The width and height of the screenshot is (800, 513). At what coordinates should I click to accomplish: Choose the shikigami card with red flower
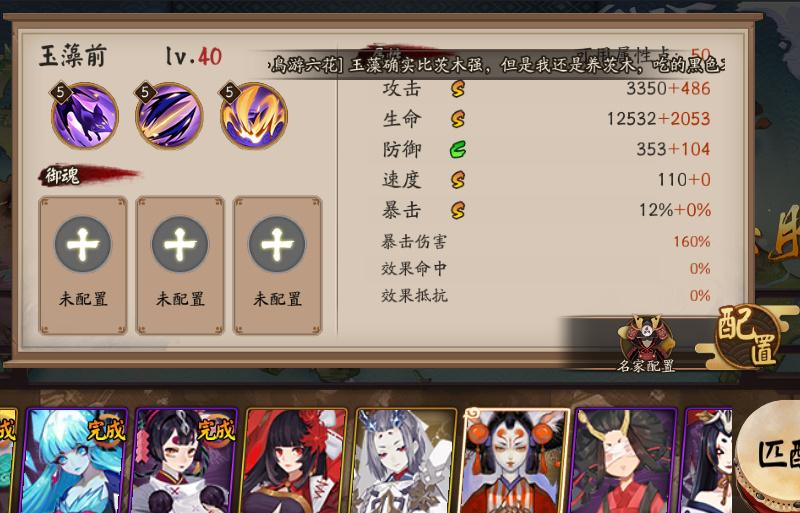[x=294, y=460]
